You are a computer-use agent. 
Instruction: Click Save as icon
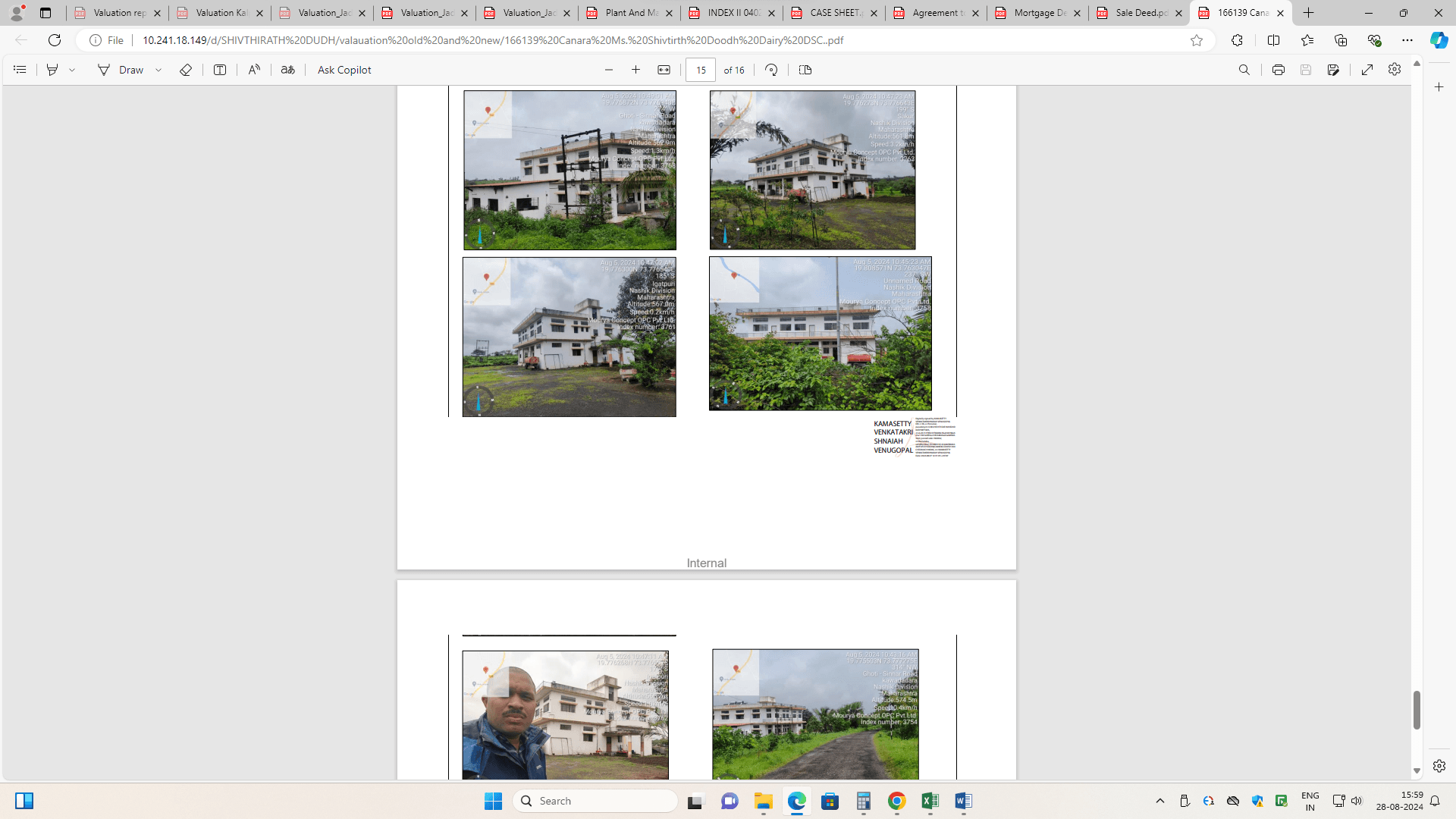tap(1333, 70)
